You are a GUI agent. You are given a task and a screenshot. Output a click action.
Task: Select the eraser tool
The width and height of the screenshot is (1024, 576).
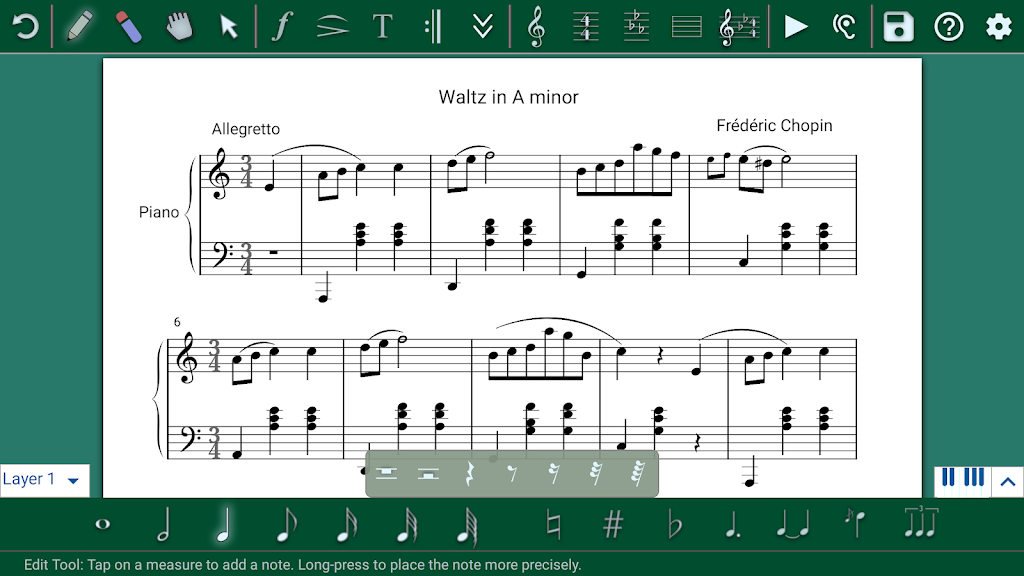129,27
